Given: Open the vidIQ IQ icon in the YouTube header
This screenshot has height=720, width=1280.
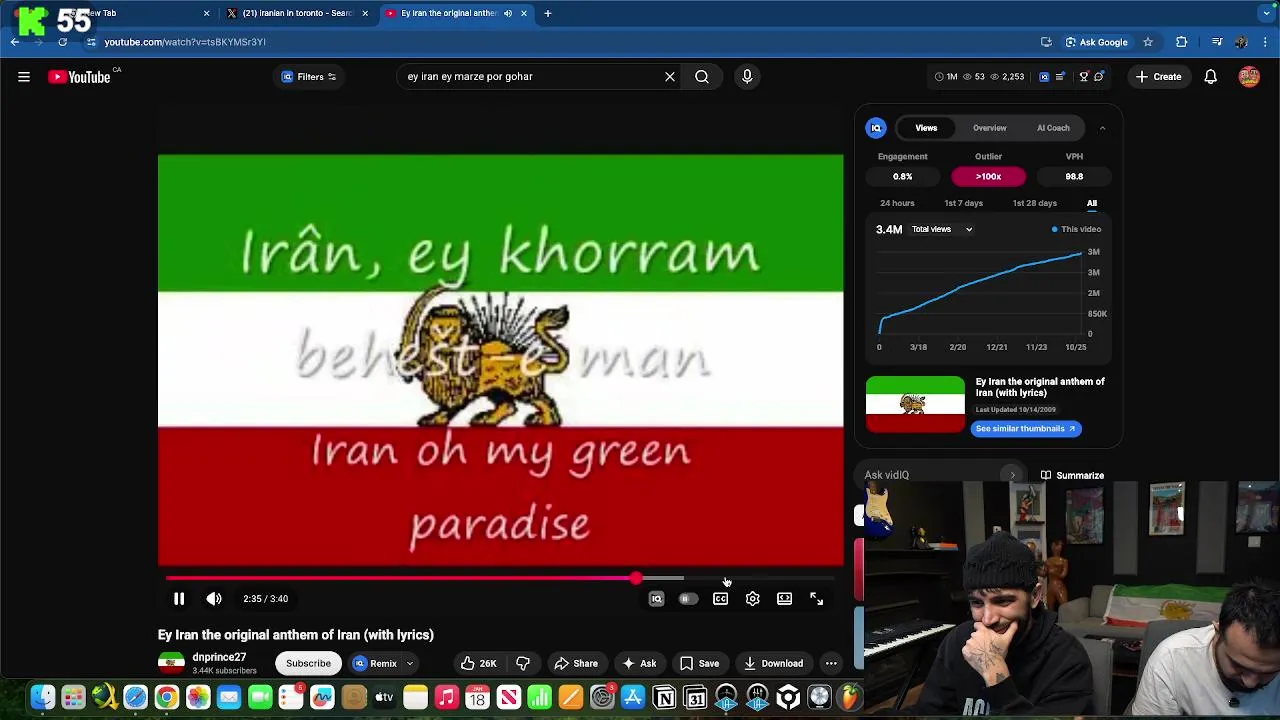Looking at the screenshot, I should coord(1044,76).
